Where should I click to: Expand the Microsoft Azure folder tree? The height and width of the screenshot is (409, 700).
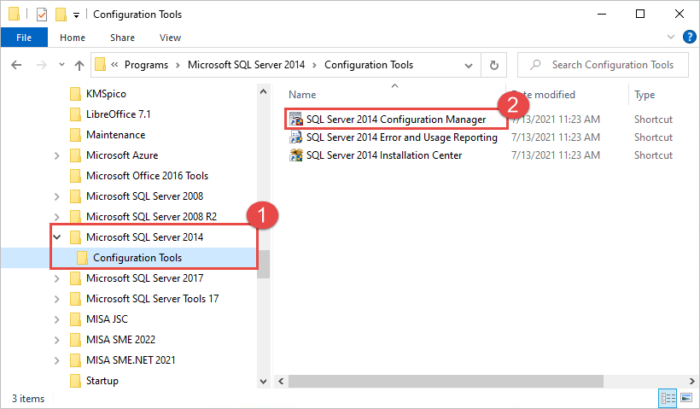coord(57,155)
